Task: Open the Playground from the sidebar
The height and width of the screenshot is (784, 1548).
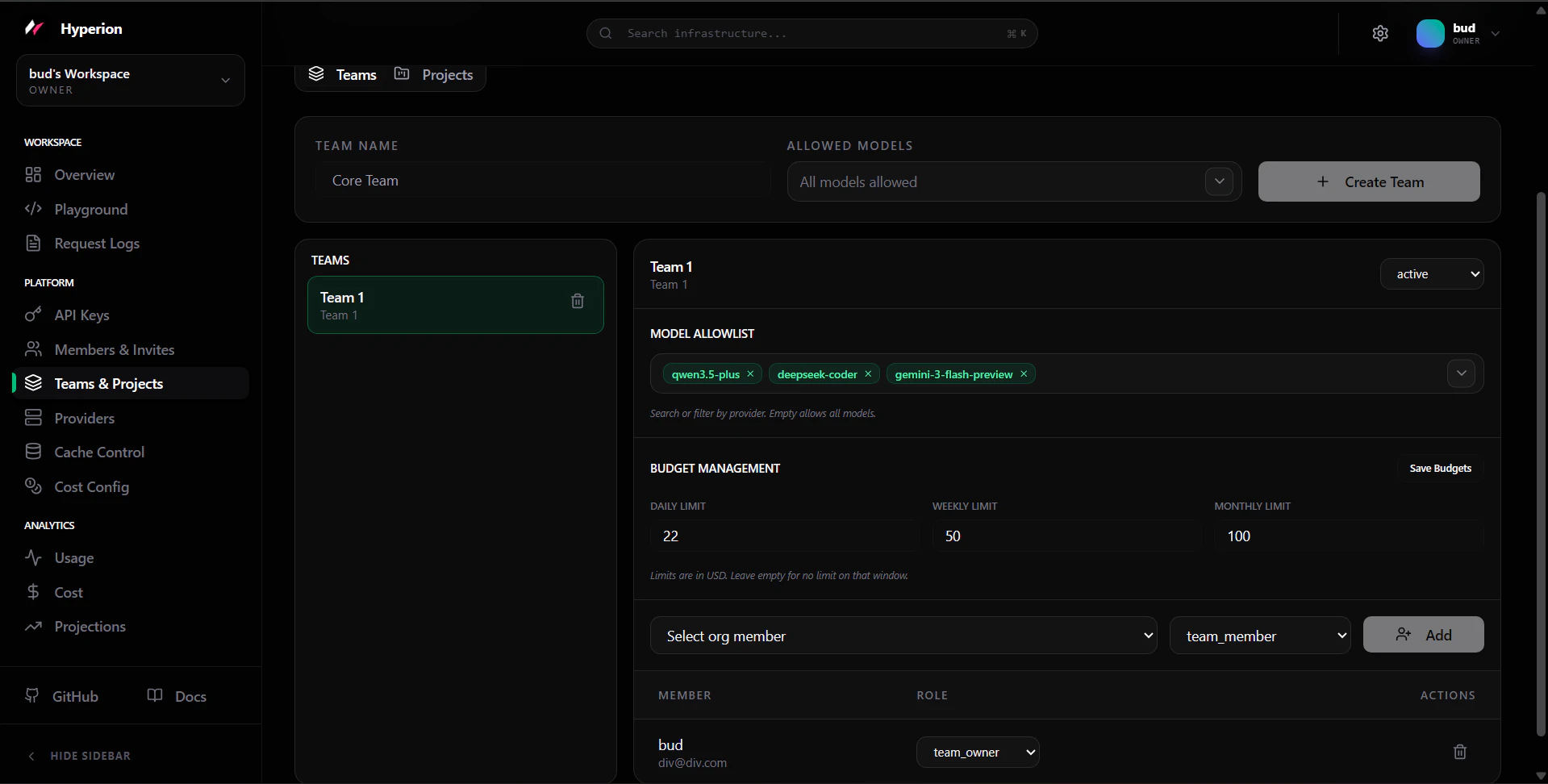Action: [x=90, y=210]
